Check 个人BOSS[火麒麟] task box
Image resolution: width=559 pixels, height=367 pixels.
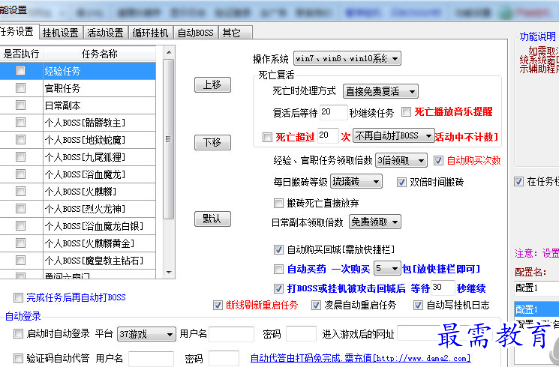click(21, 191)
